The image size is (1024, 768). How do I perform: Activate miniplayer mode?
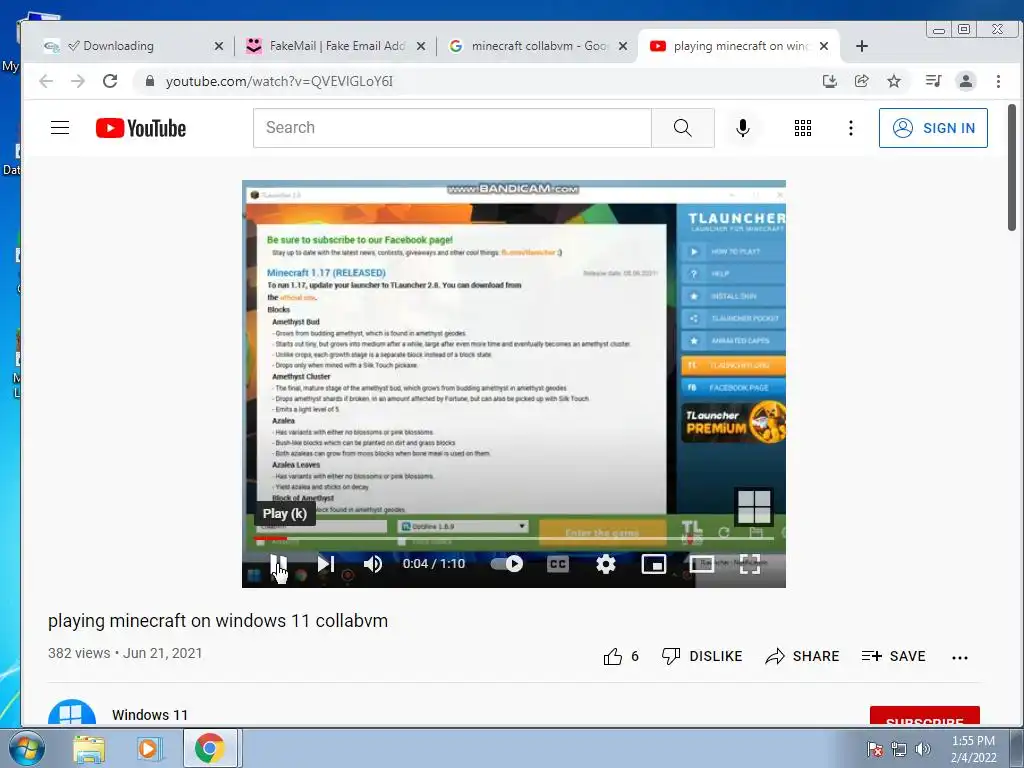[x=654, y=564]
